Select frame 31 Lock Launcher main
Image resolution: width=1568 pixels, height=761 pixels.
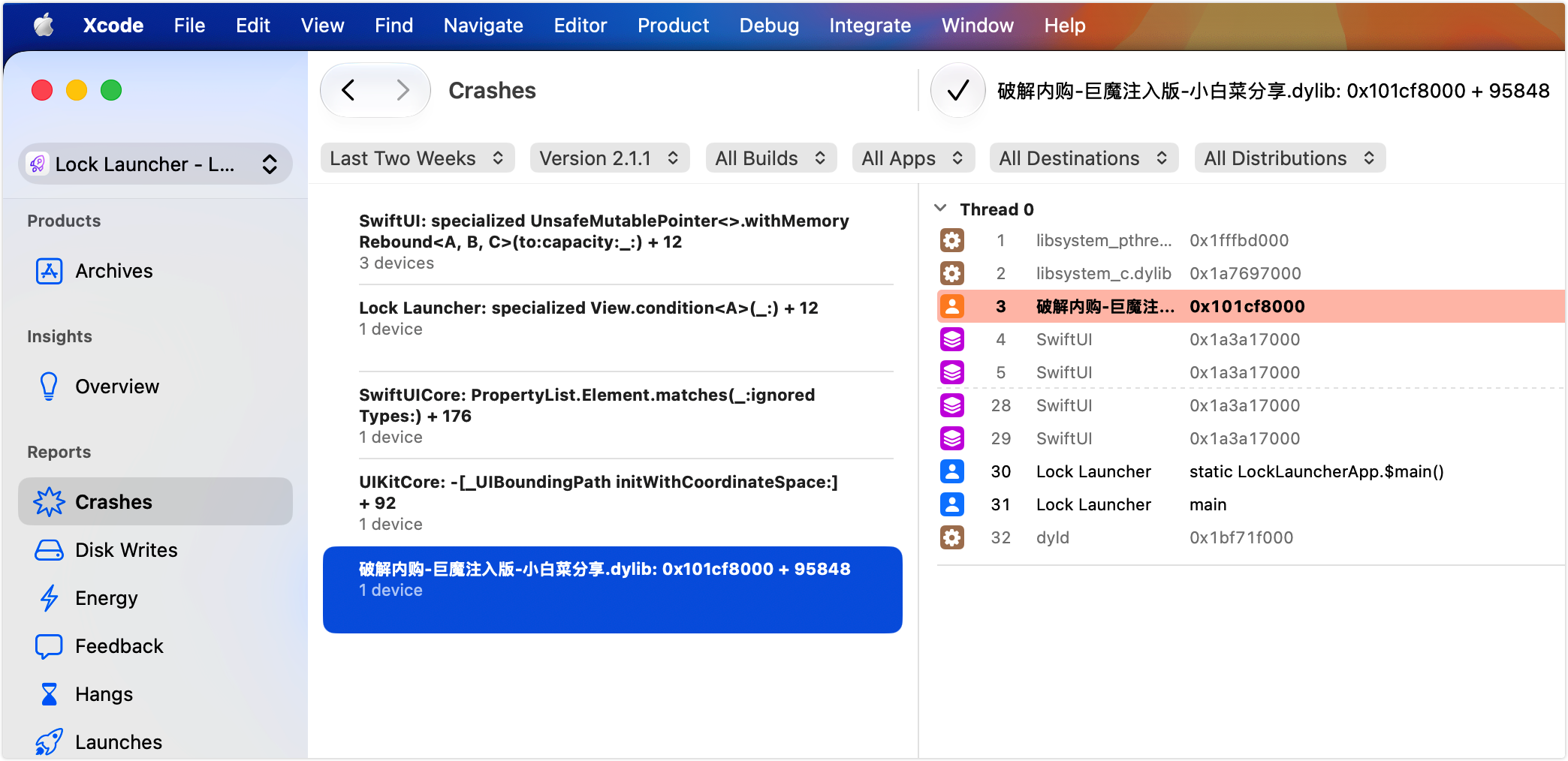pyautogui.click(x=1251, y=504)
